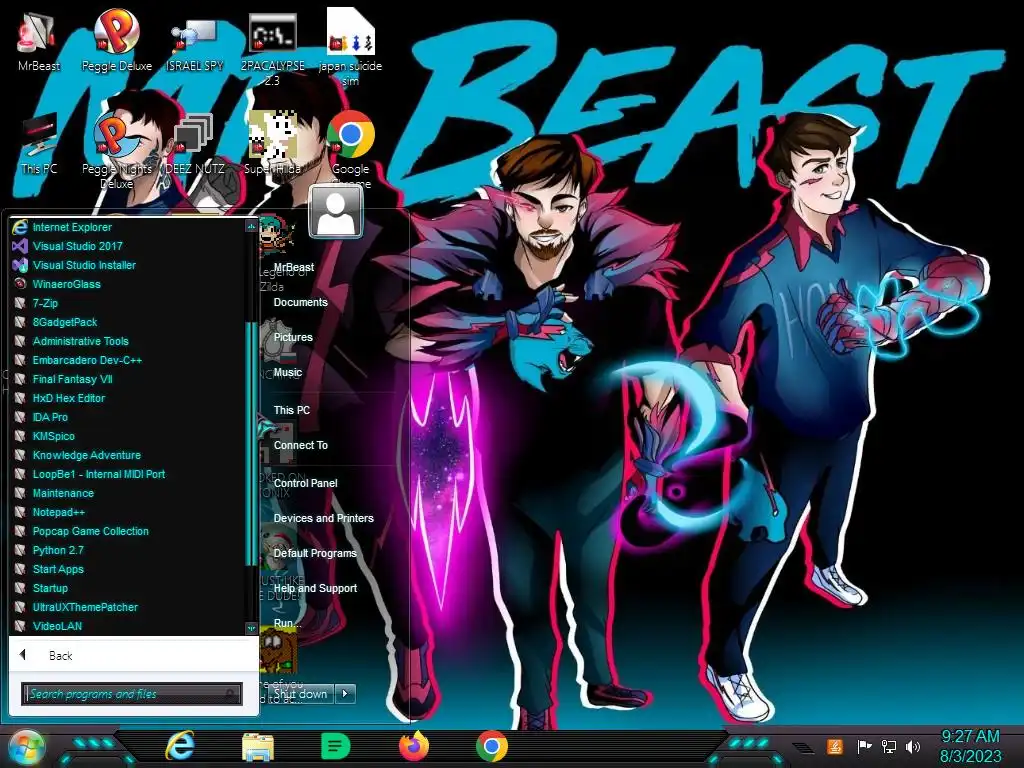
Task: Launch Peggle Nights Deluxe desktop shortcut
Action: click(x=116, y=150)
